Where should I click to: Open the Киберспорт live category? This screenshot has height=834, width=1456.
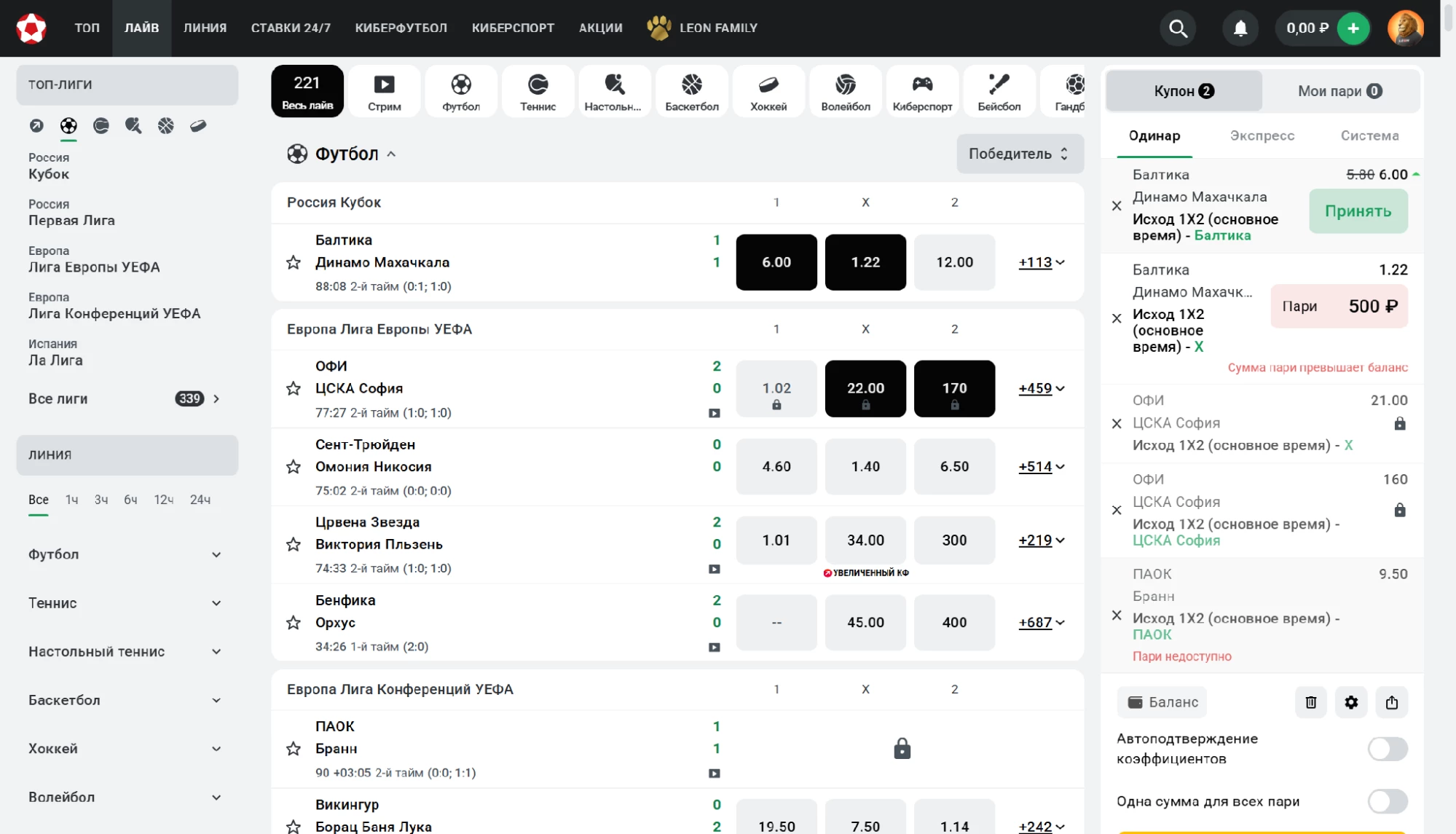pos(922,91)
